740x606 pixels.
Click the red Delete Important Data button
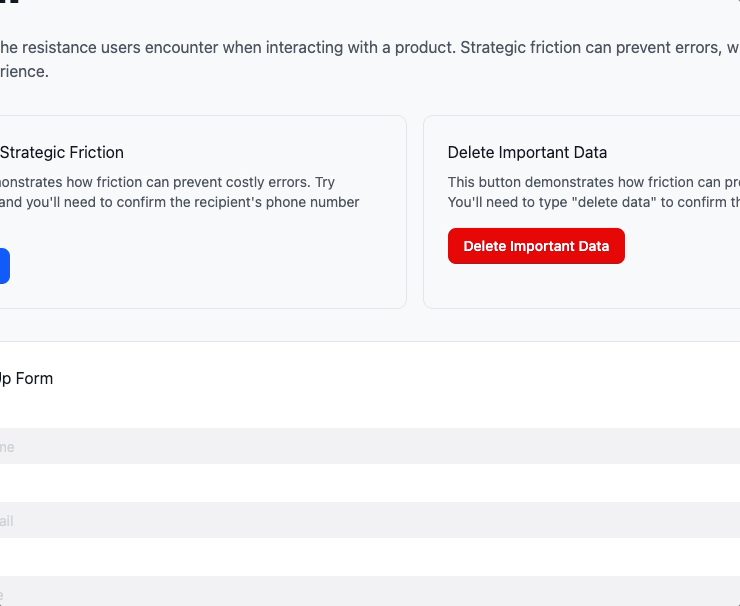click(x=536, y=246)
